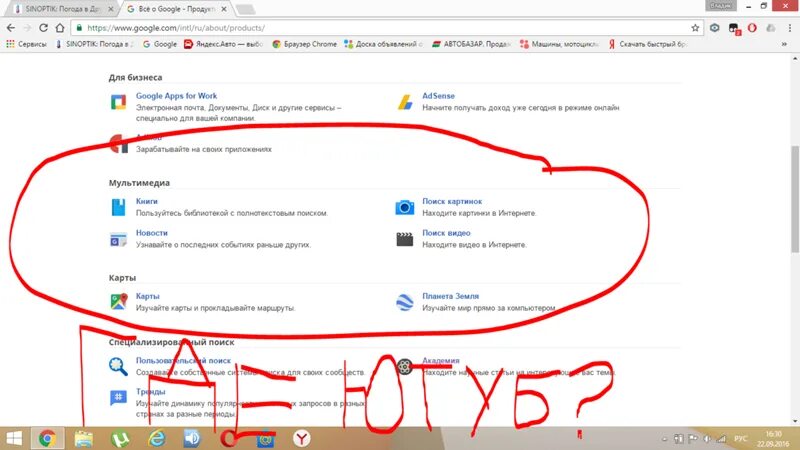Open the Поиск картинок link
The width and height of the screenshot is (800, 450).
point(452,202)
